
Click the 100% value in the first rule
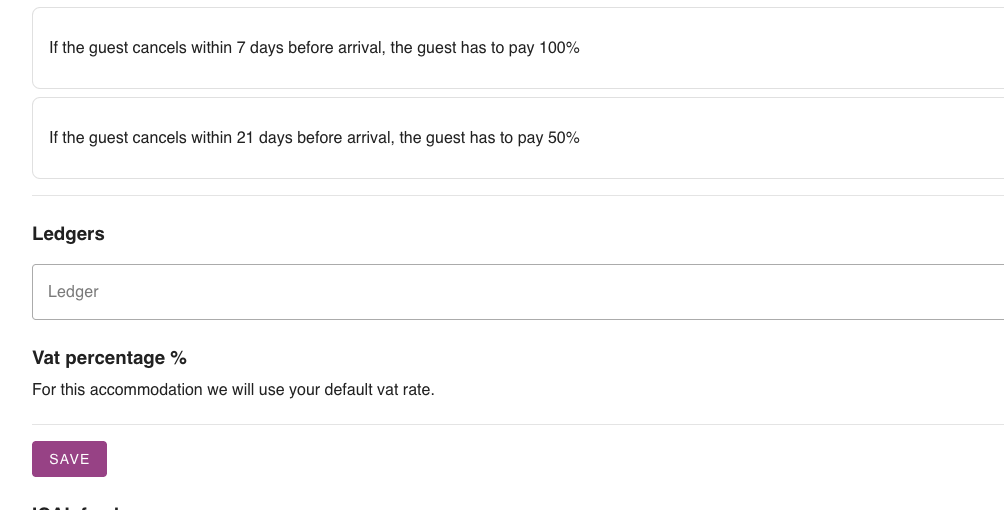559,48
